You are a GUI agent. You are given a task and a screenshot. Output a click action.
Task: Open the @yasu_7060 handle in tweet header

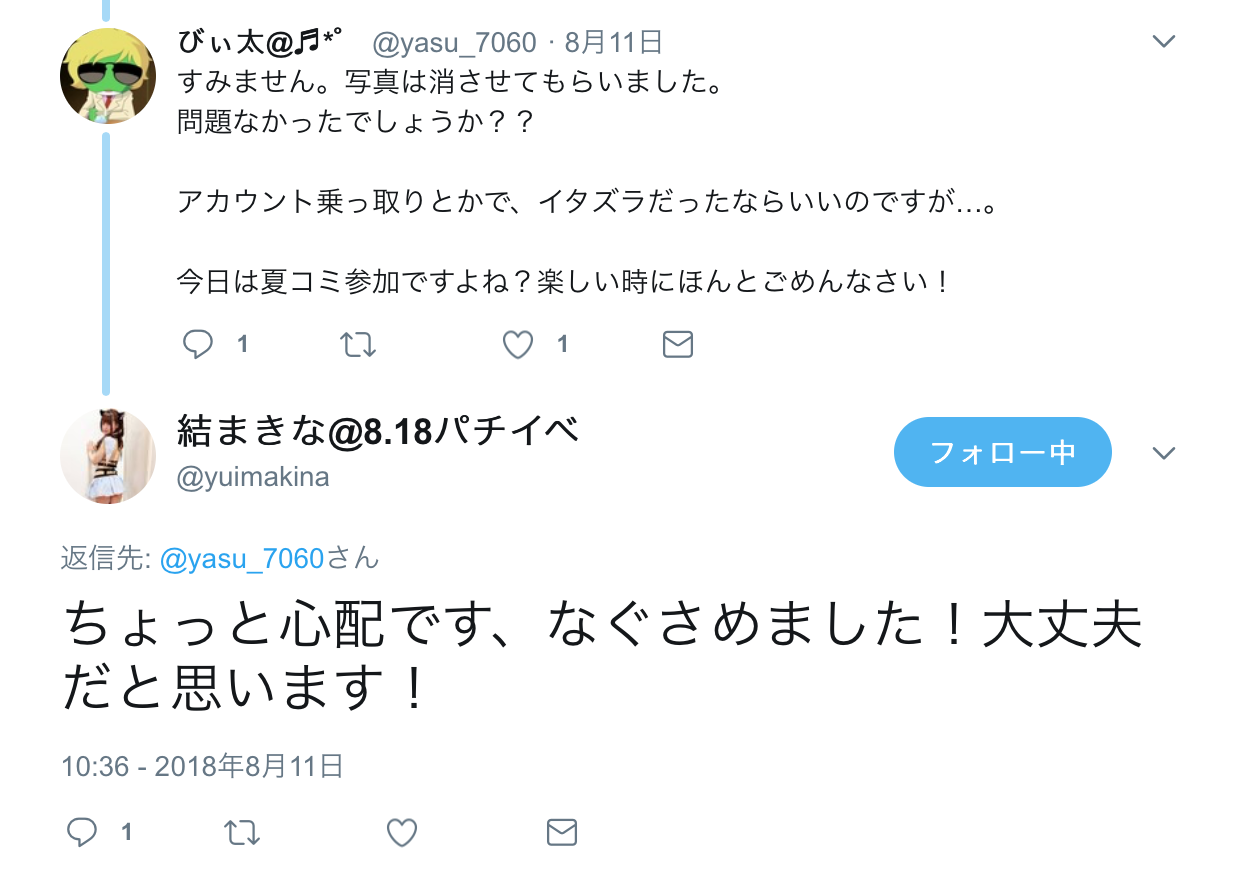tap(454, 43)
